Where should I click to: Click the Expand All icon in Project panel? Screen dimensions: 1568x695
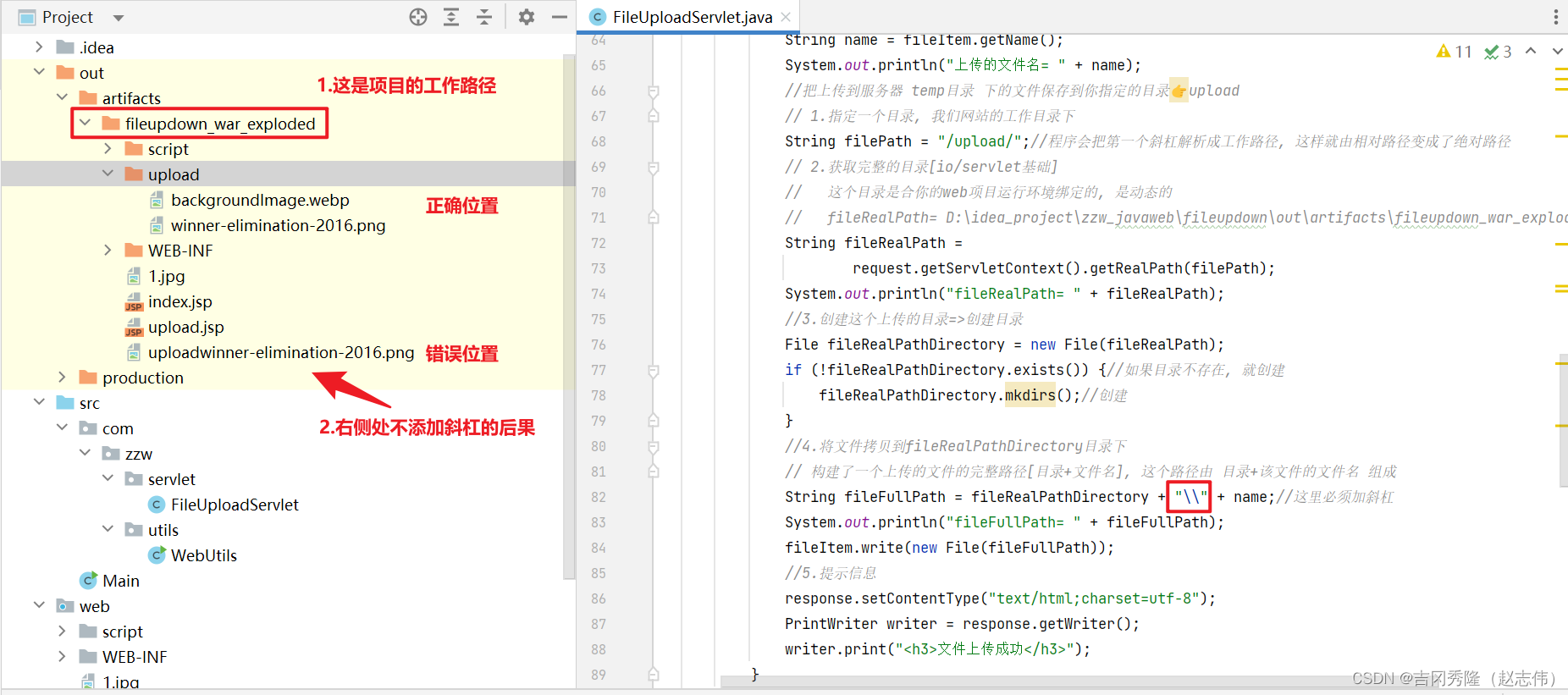pyautogui.click(x=451, y=17)
